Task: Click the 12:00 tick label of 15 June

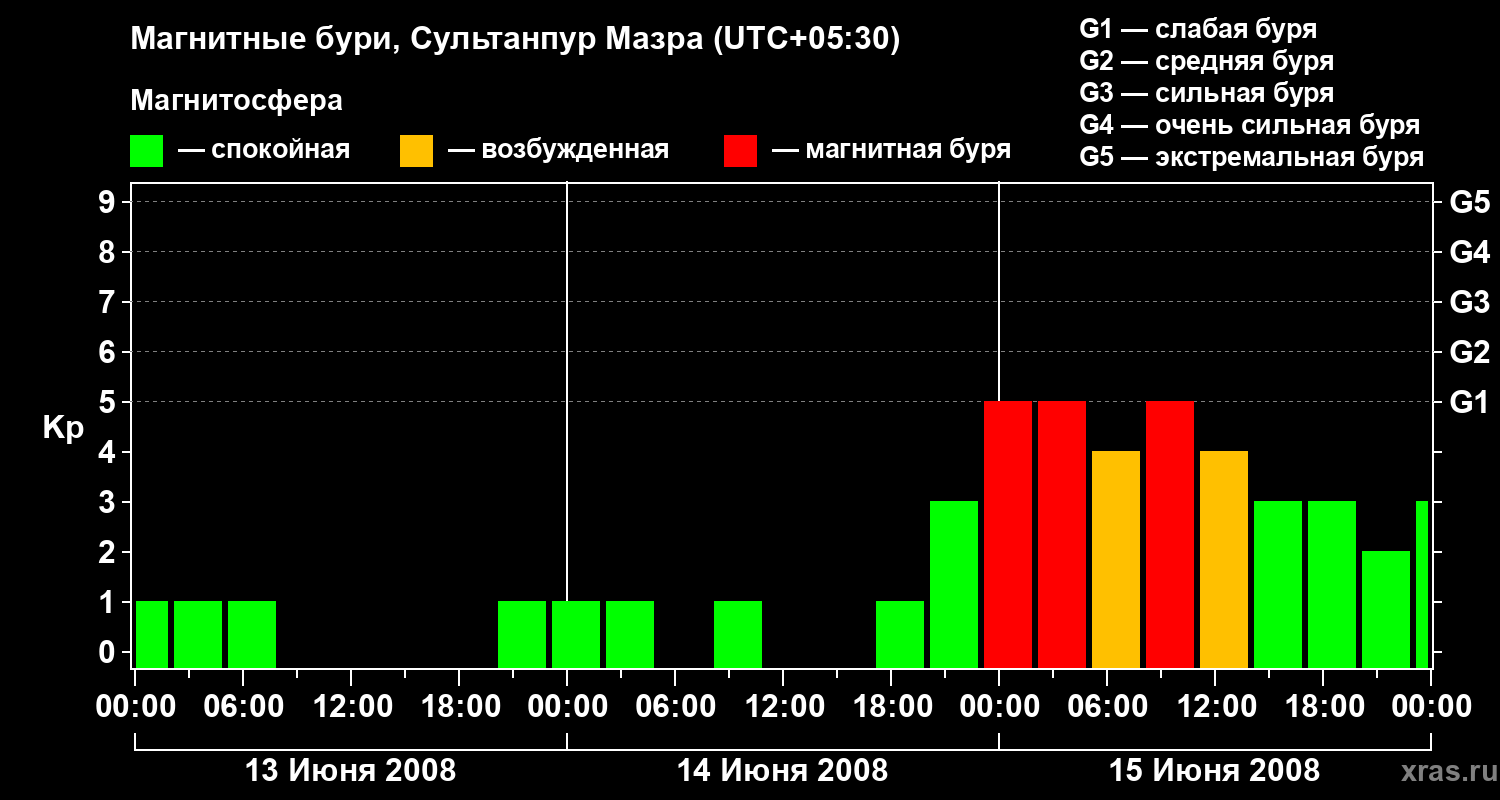Action: tap(1215, 707)
